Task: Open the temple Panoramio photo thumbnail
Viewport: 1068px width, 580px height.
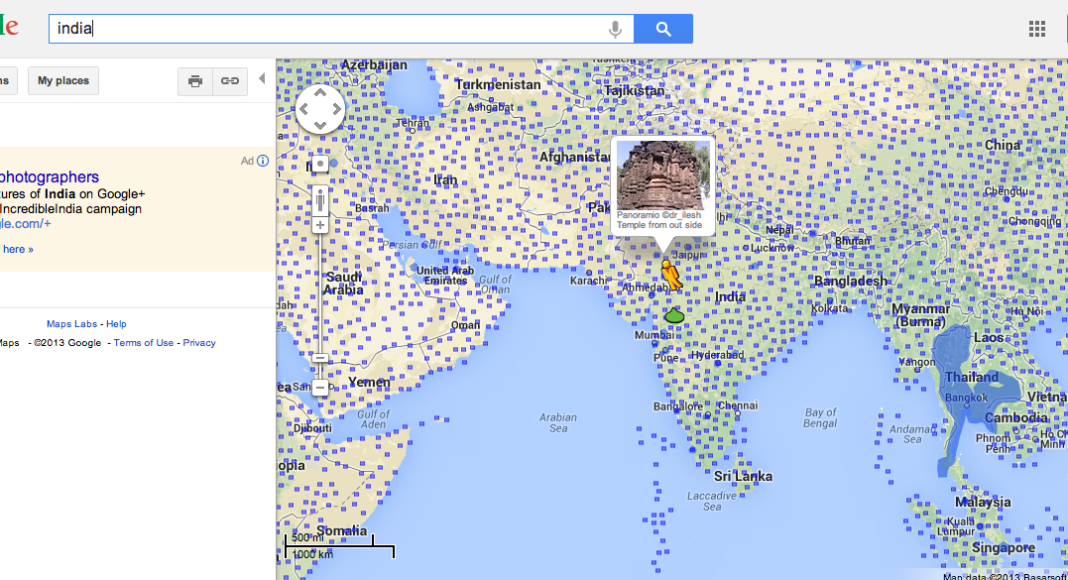Action: tap(662, 174)
